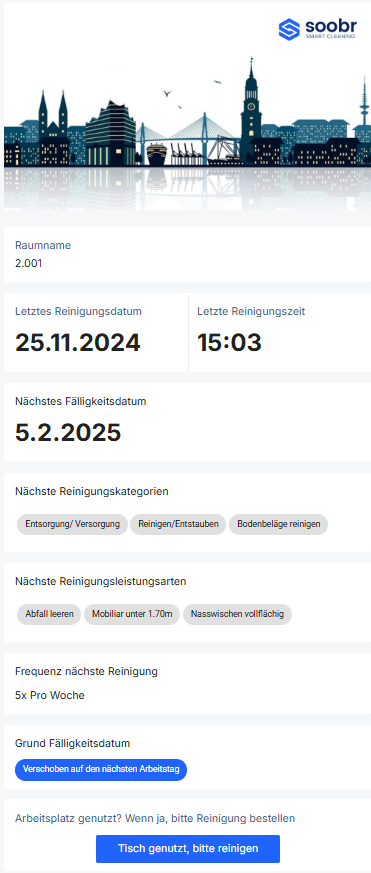
Task: Click the "Nächste Reinigungskategorien" heading
Action: pos(92,491)
